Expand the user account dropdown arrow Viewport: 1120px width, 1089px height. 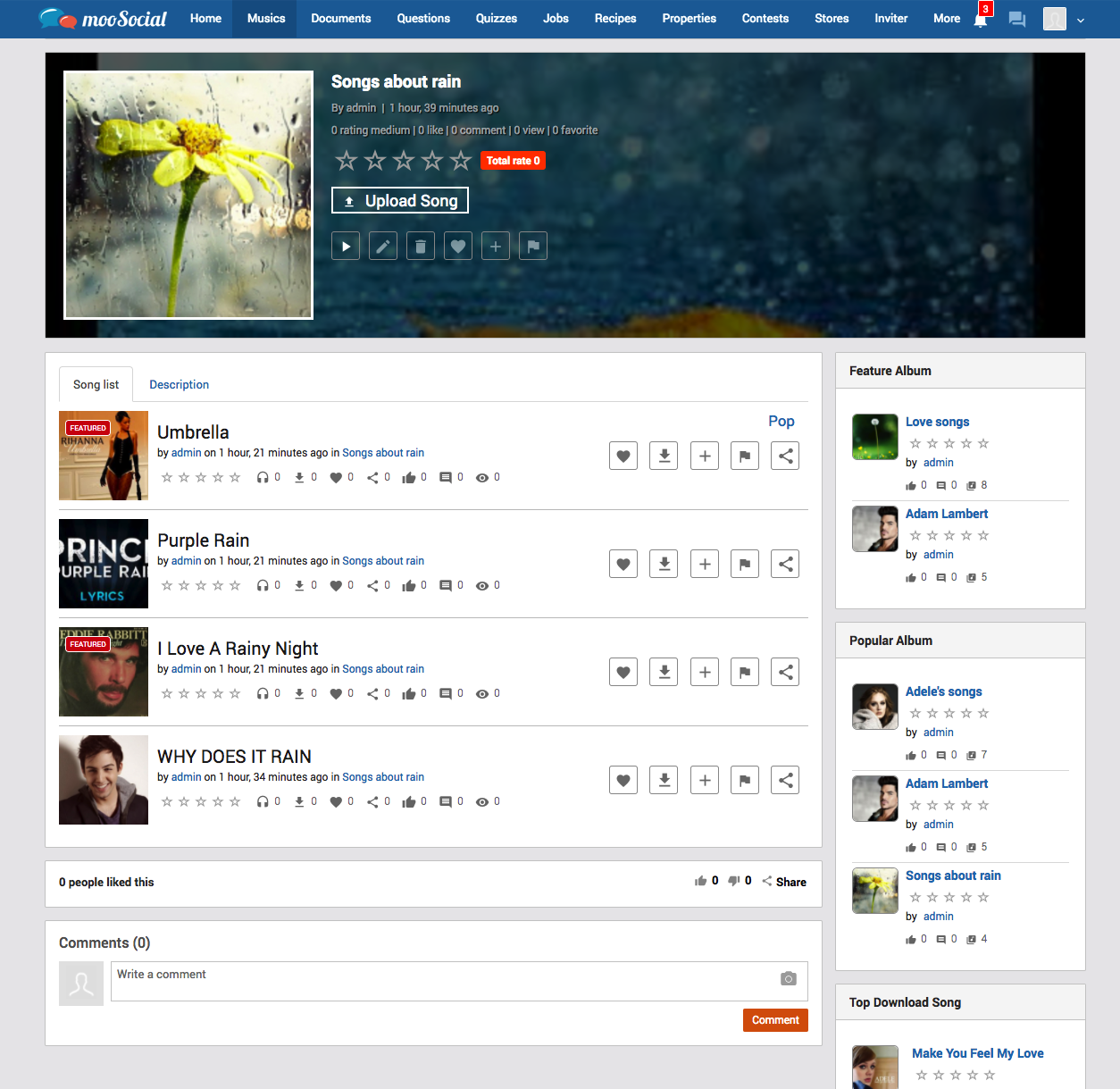coord(1081,20)
